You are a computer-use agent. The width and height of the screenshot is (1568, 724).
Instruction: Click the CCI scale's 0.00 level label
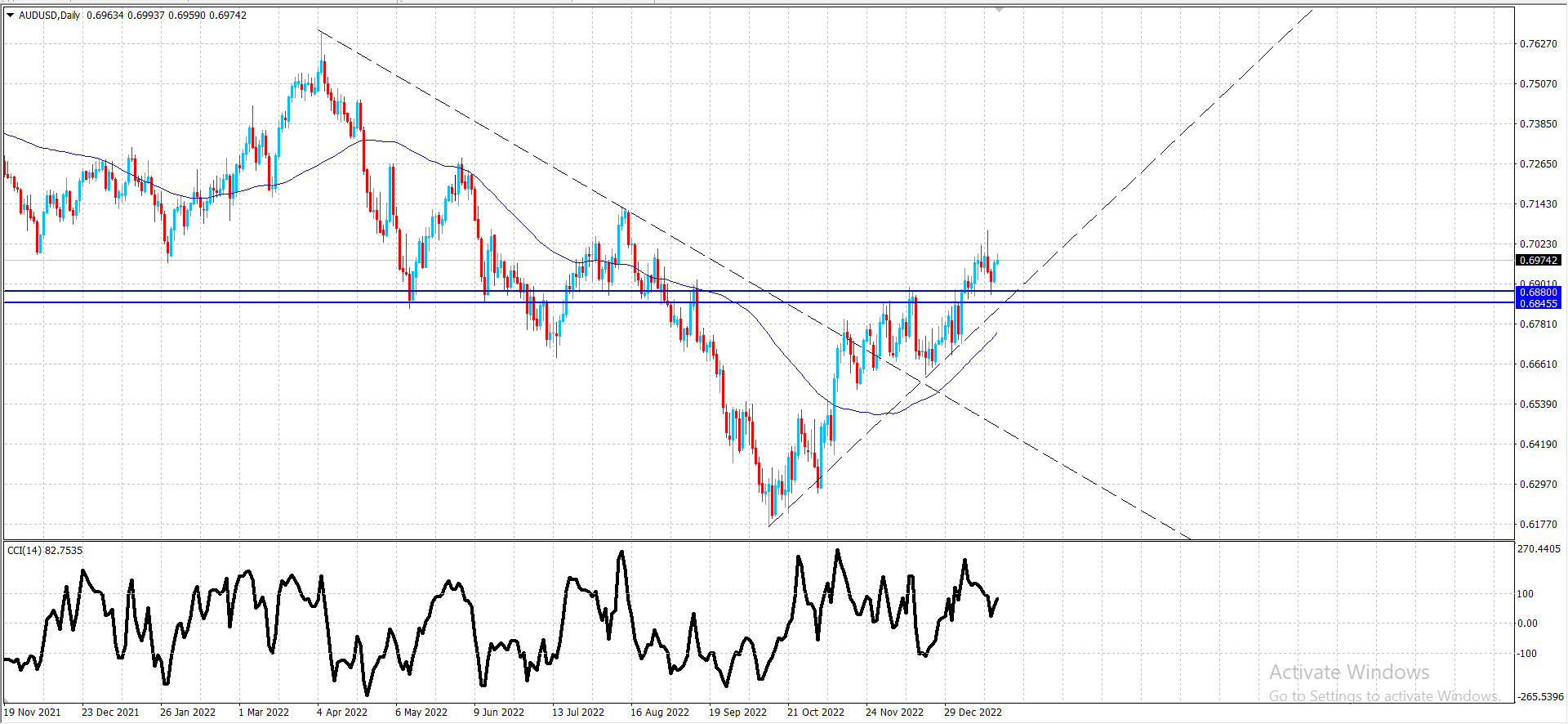1527,623
